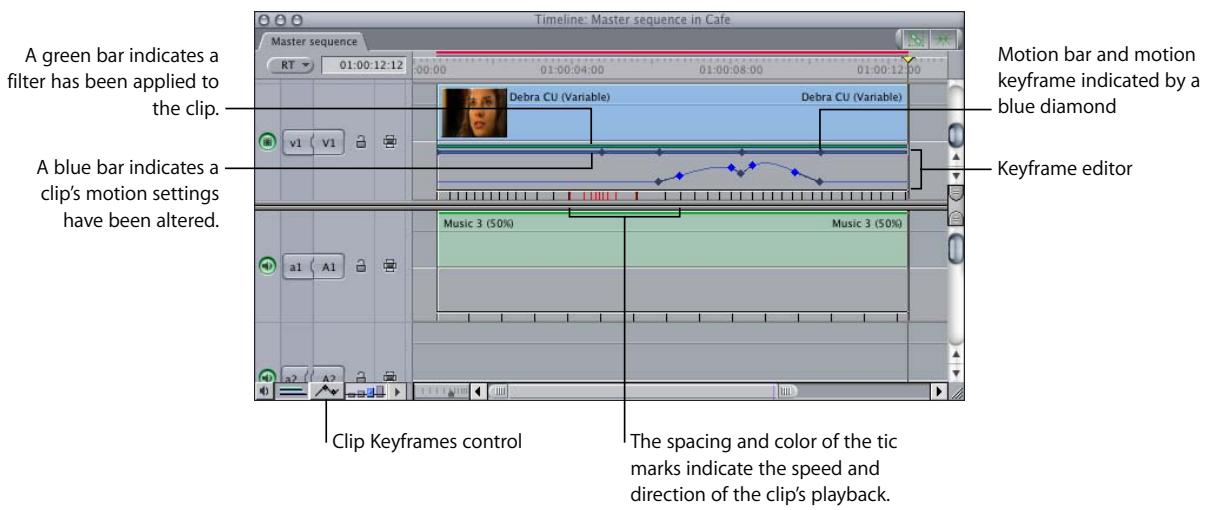Click the A1 destination control

pyautogui.click(x=330, y=267)
